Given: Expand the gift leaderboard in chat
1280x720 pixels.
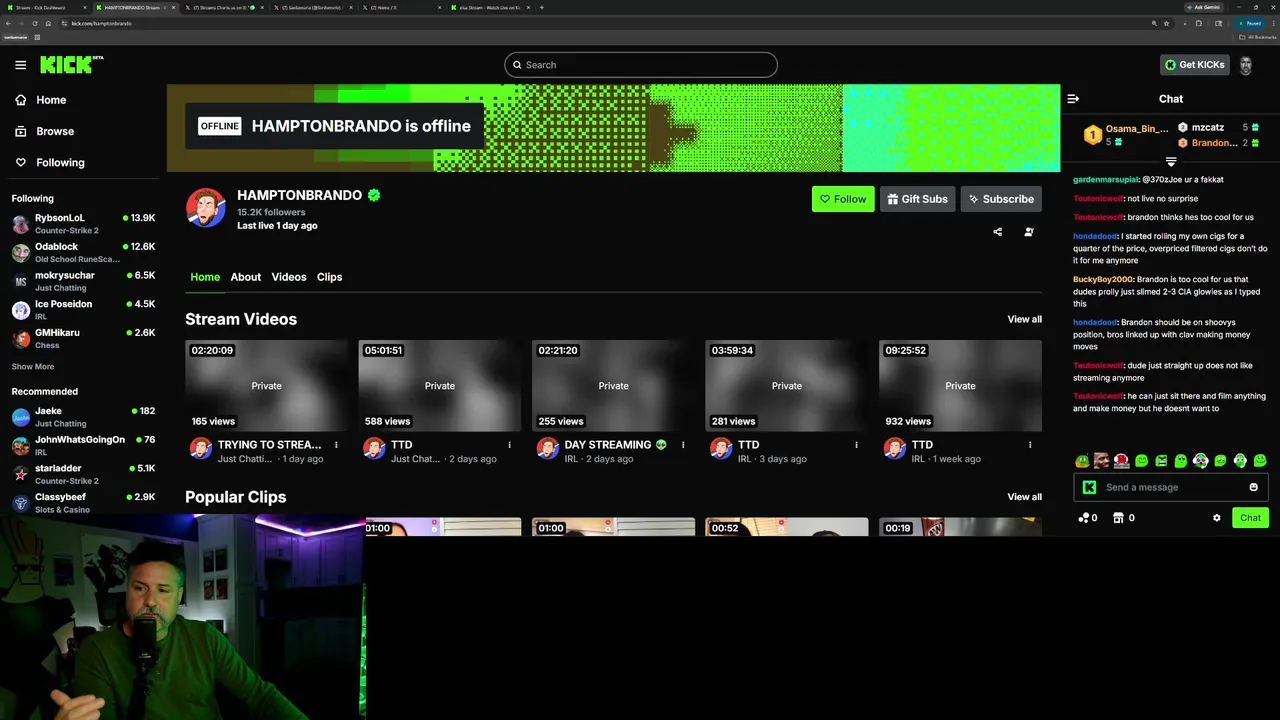Looking at the screenshot, I should (x=1171, y=161).
